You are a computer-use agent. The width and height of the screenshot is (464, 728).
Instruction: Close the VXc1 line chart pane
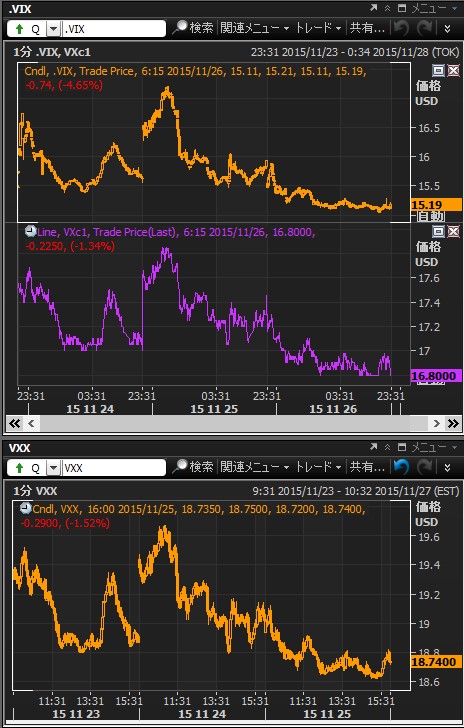453,231
